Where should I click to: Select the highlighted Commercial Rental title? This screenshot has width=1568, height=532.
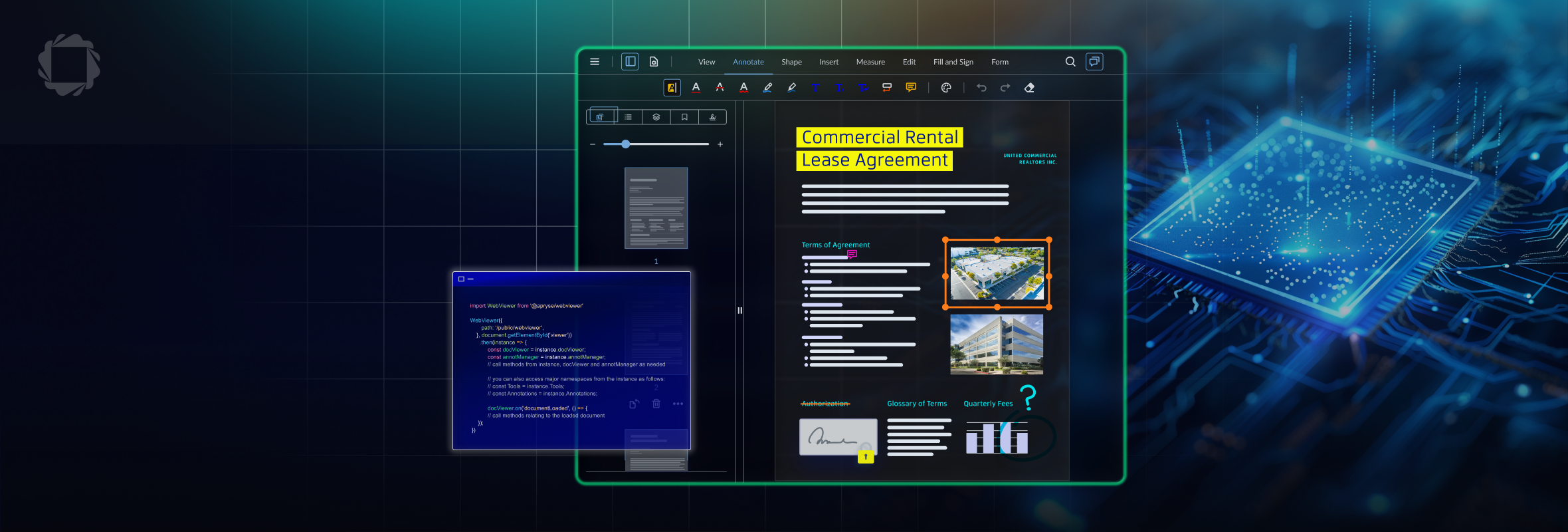pos(880,138)
